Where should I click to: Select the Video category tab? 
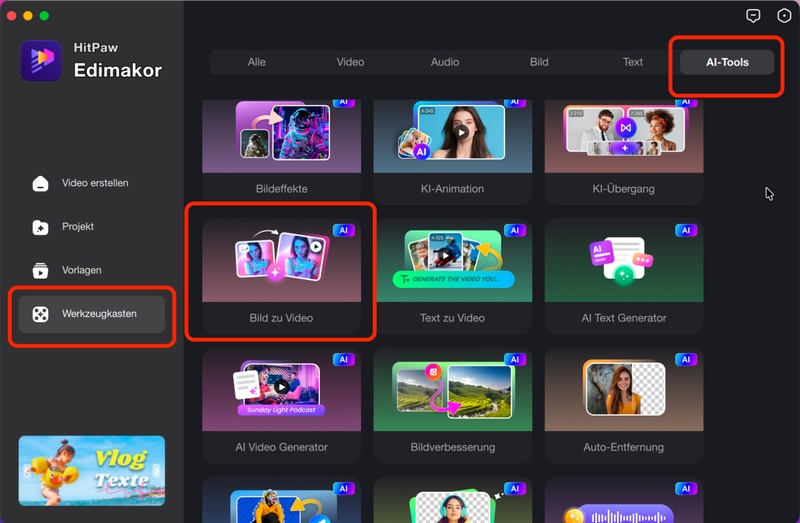[x=350, y=62]
